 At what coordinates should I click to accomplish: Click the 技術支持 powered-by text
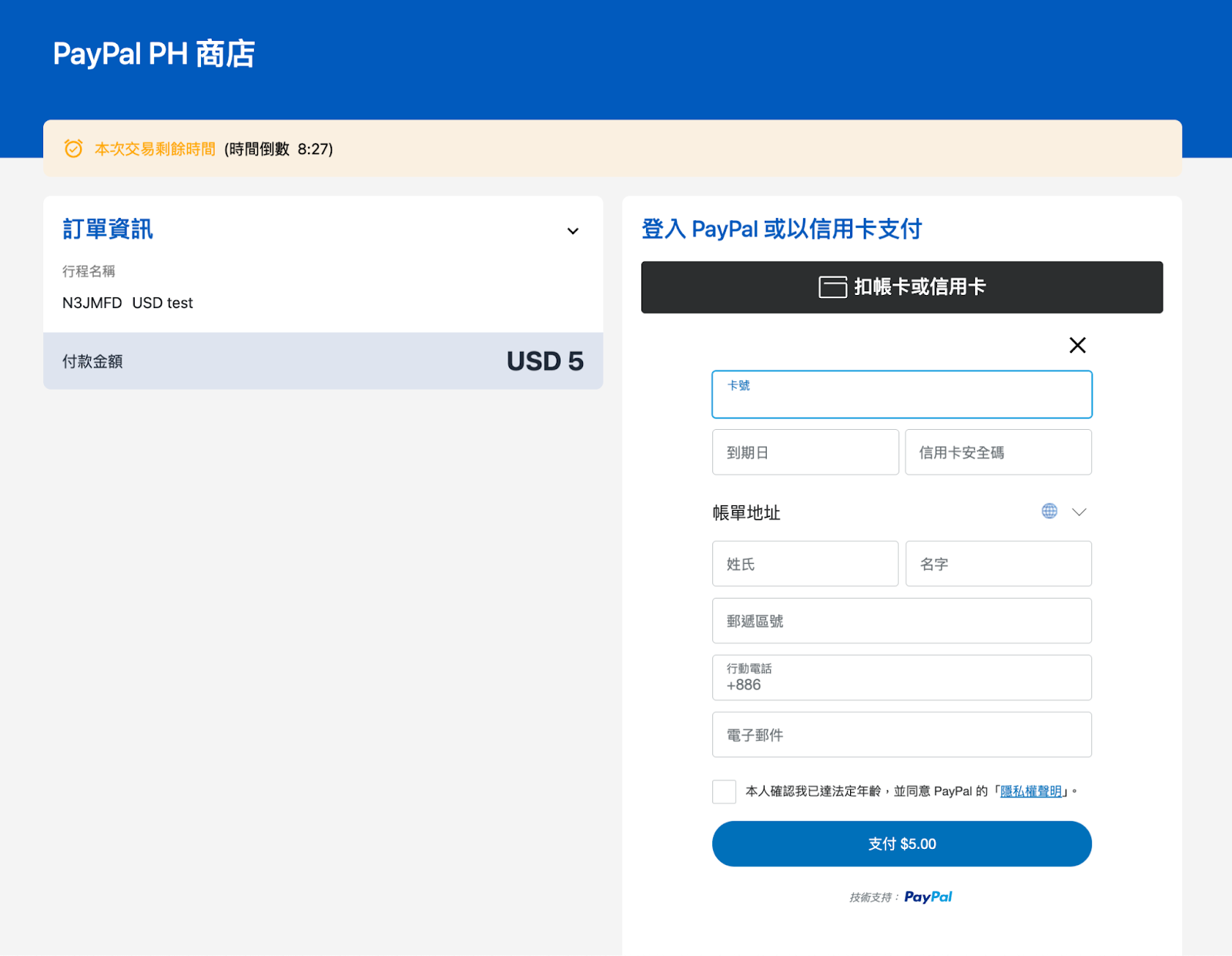[873, 897]
